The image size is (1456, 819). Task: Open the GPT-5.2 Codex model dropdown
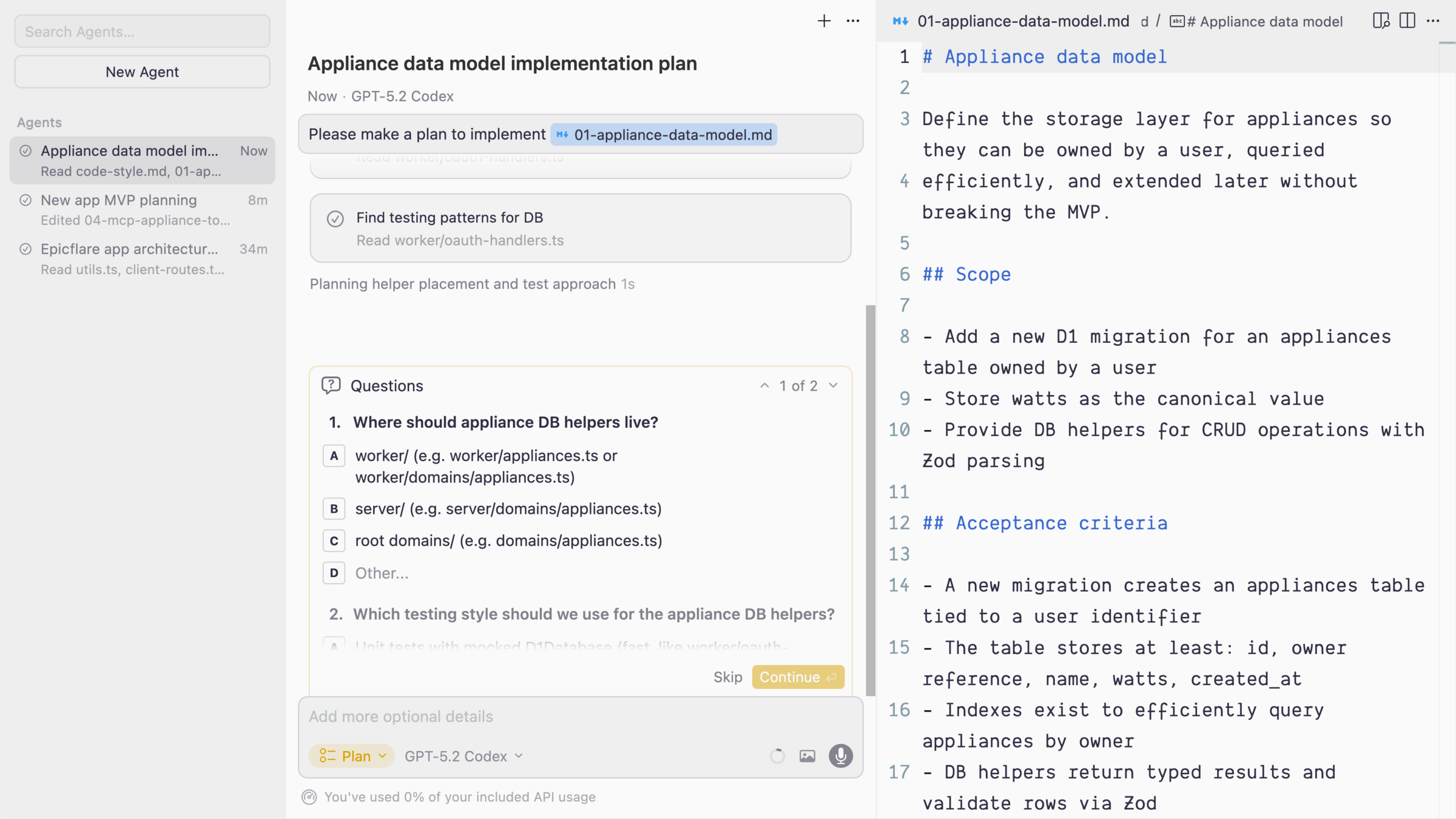[x=463, y=756]
